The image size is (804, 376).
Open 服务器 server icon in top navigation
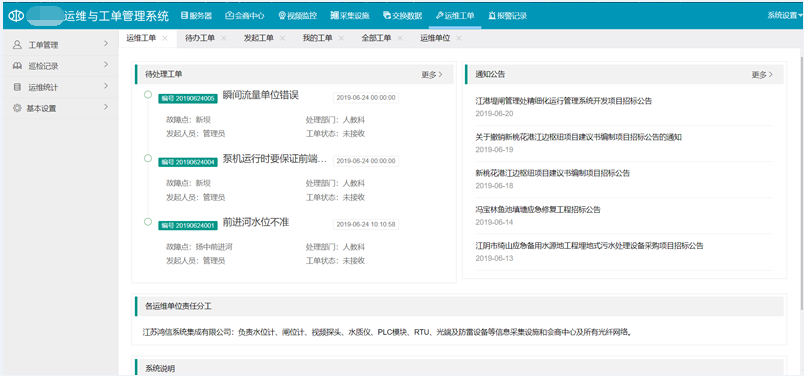coord(185,16)
